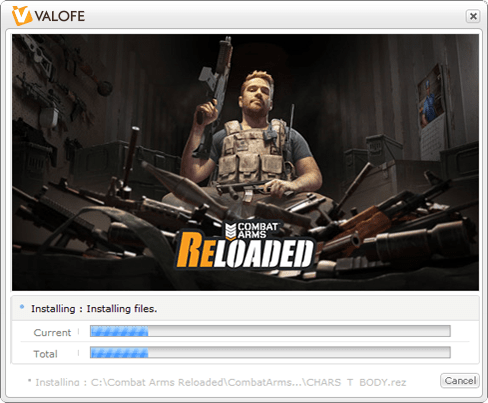
Task: Close the installer with the X button
Action: pos(473,16)
